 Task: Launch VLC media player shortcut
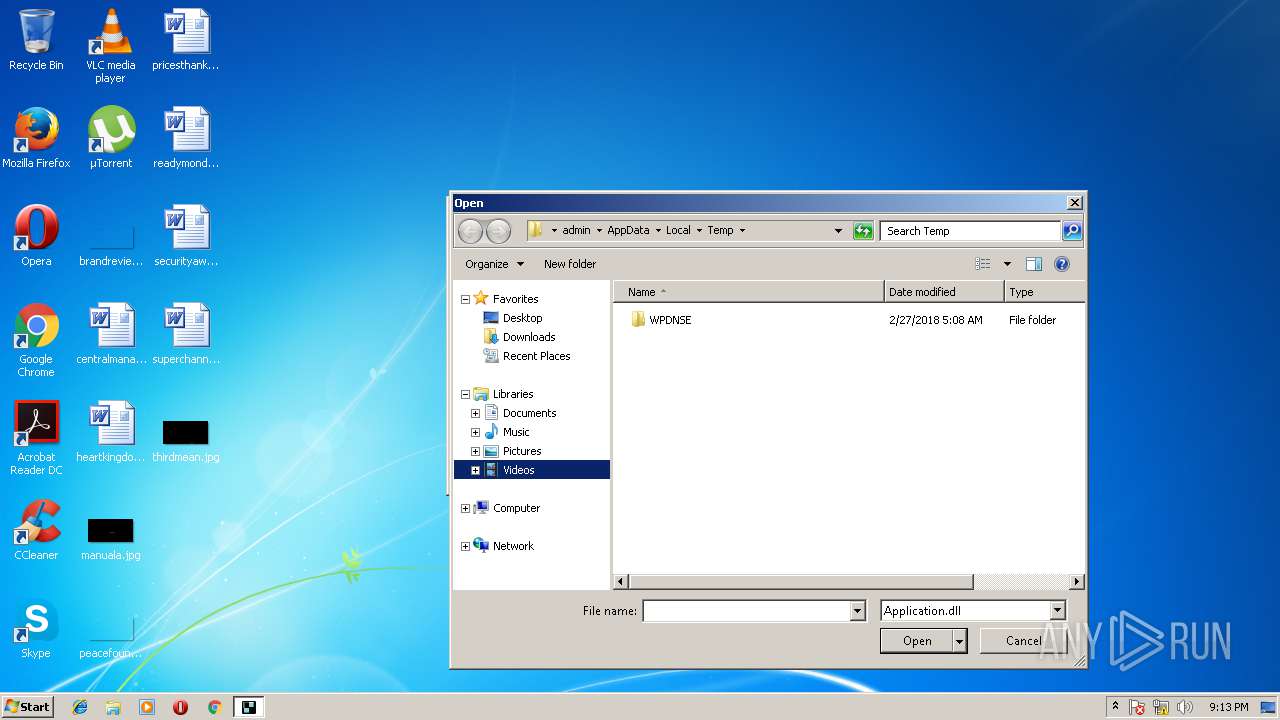point(111,45)
